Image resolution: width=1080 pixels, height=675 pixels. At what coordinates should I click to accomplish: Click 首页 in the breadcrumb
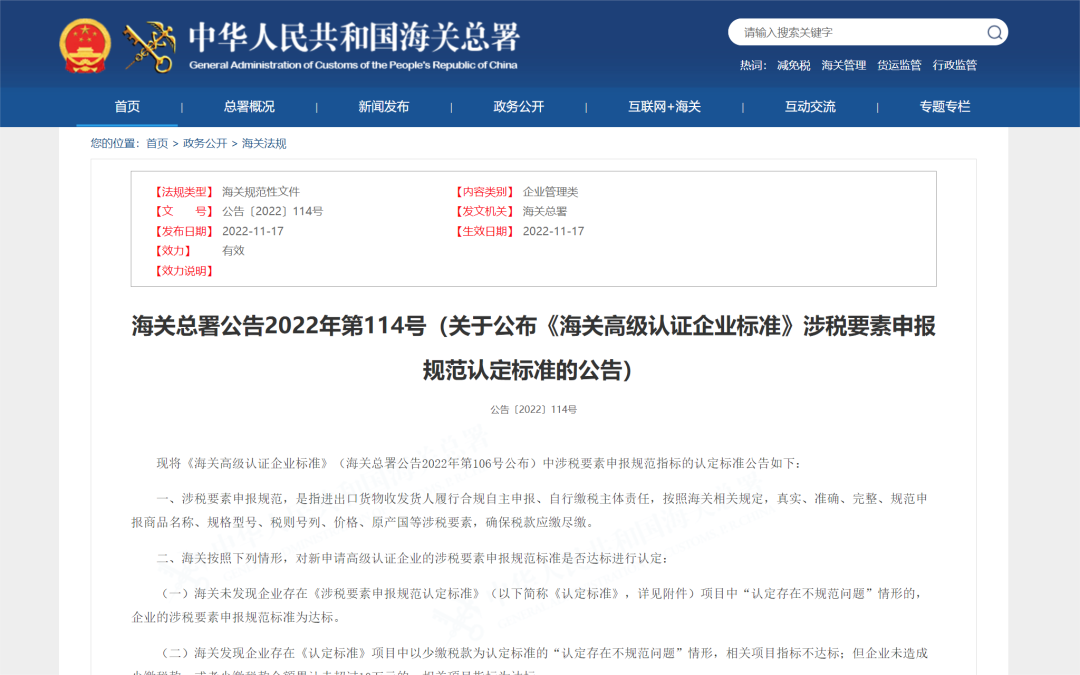157,144
